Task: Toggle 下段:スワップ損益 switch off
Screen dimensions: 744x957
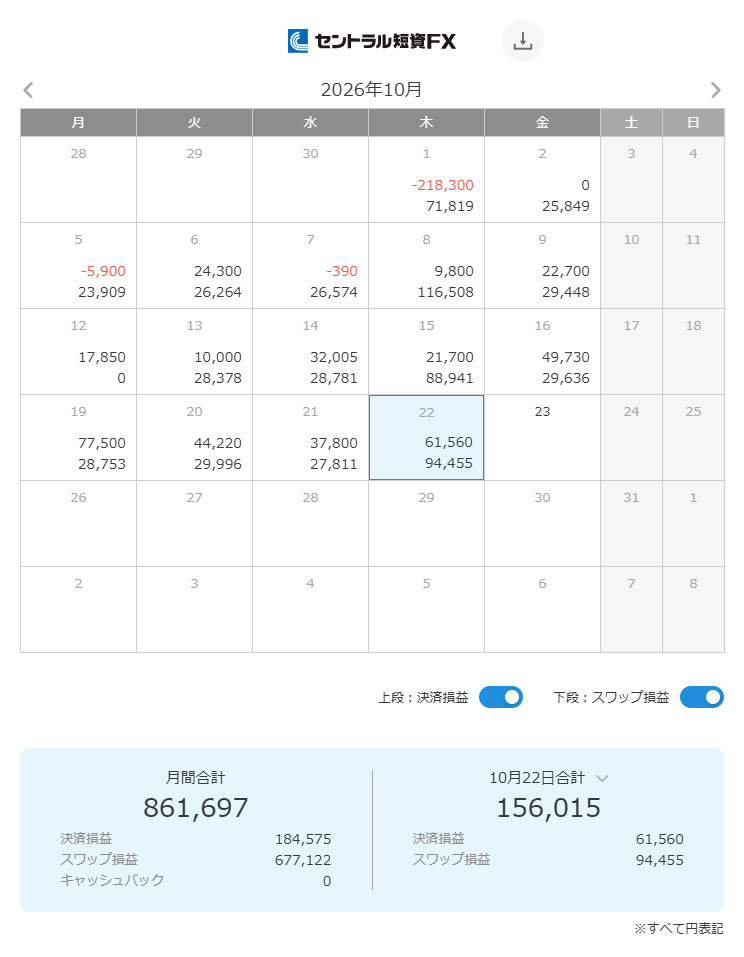Action: pos(702,697)
